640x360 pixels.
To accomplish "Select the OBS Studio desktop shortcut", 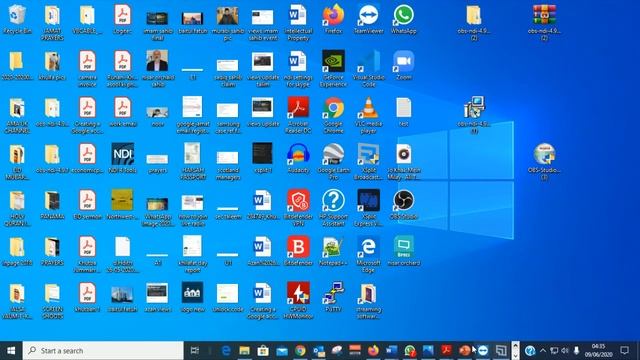I will click(404, 205).
